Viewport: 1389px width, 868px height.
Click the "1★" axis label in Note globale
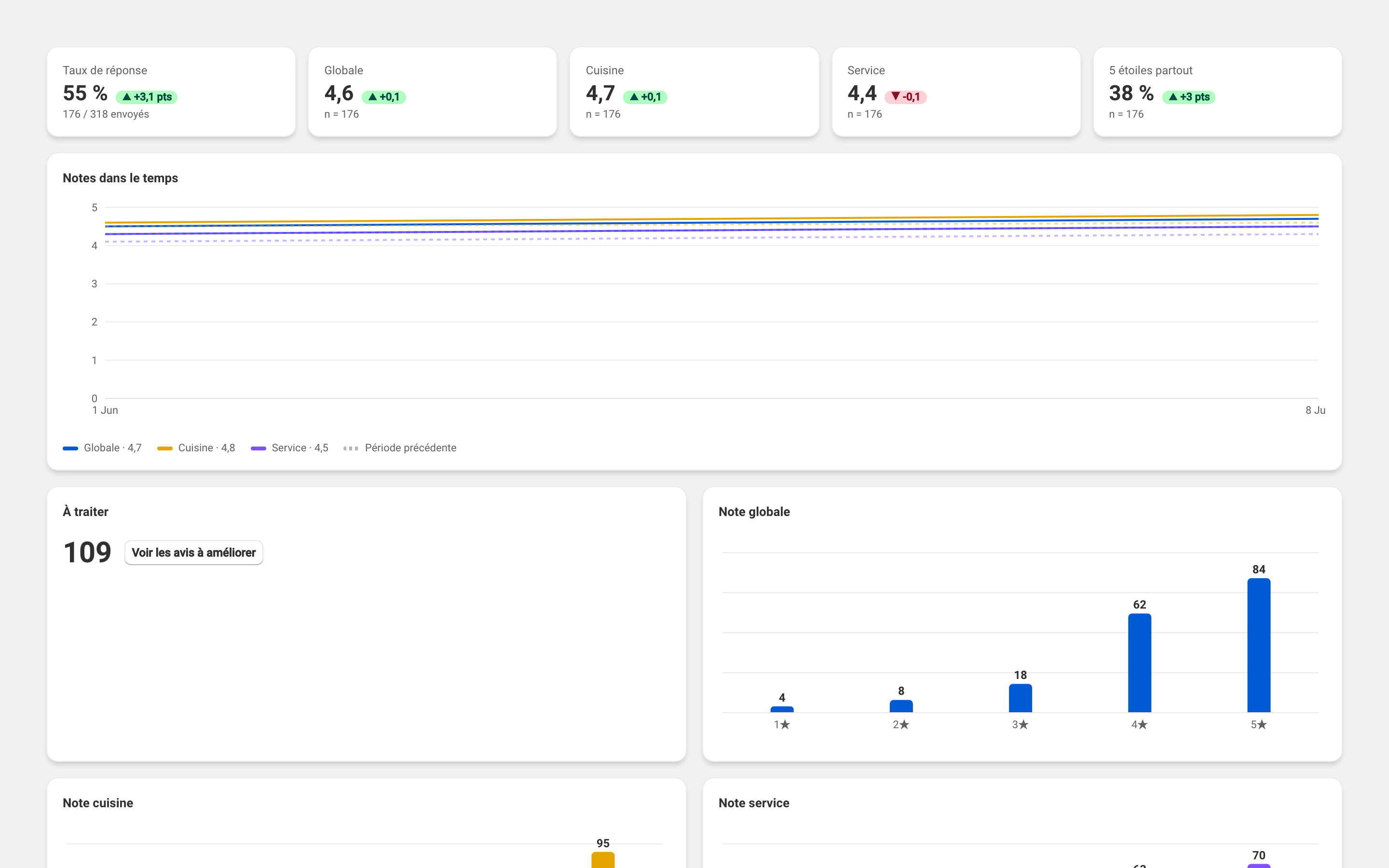point(782,724)
